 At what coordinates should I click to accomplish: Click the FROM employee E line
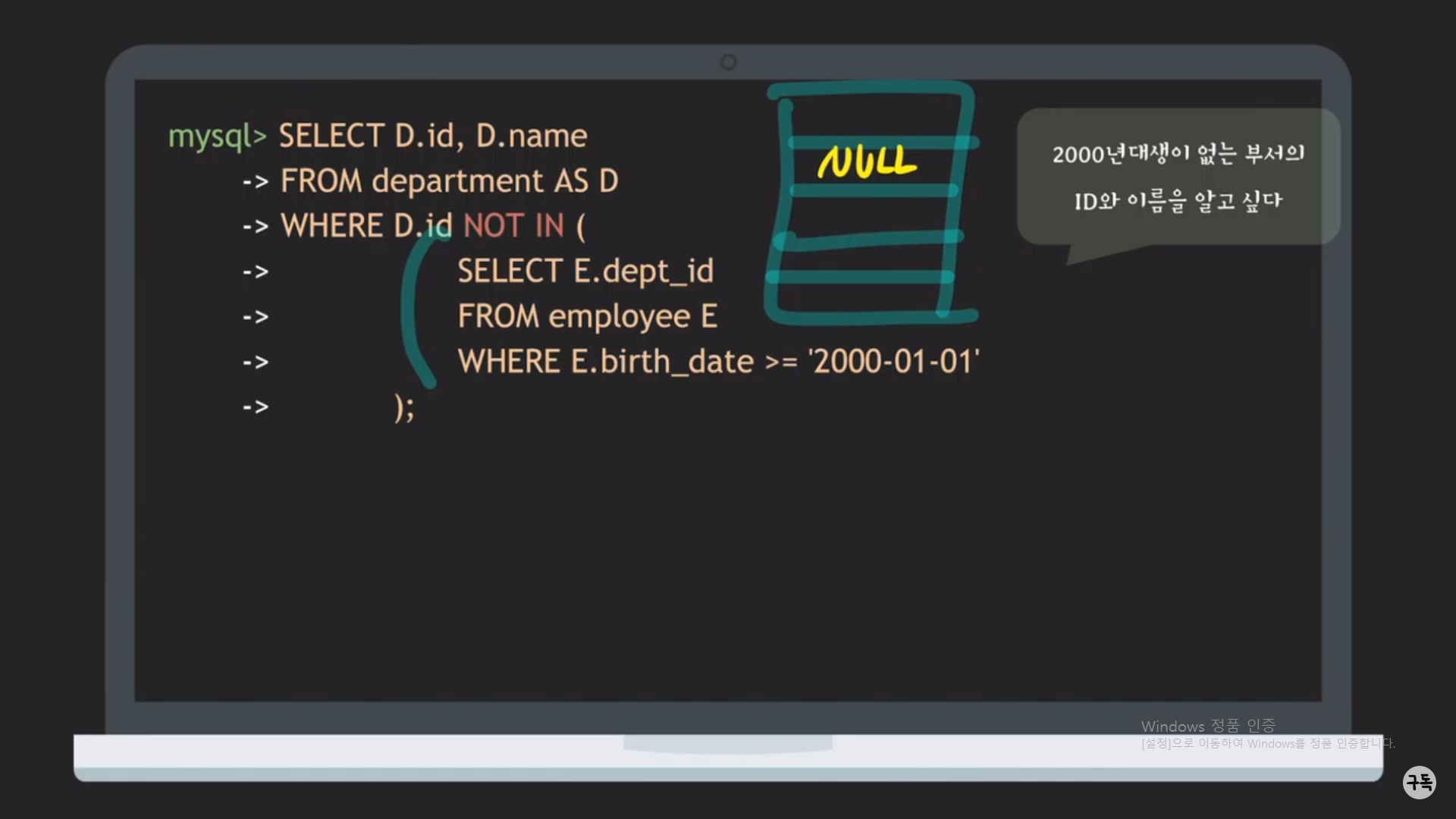coord(587,316)
